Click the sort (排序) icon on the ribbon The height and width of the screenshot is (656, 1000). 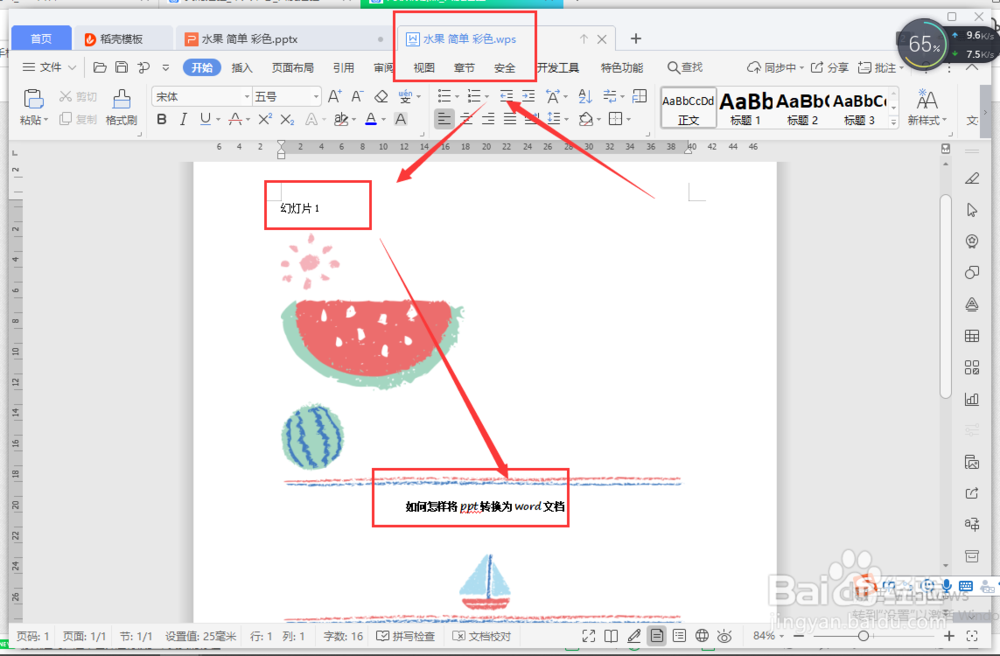[x=585, y=97]
